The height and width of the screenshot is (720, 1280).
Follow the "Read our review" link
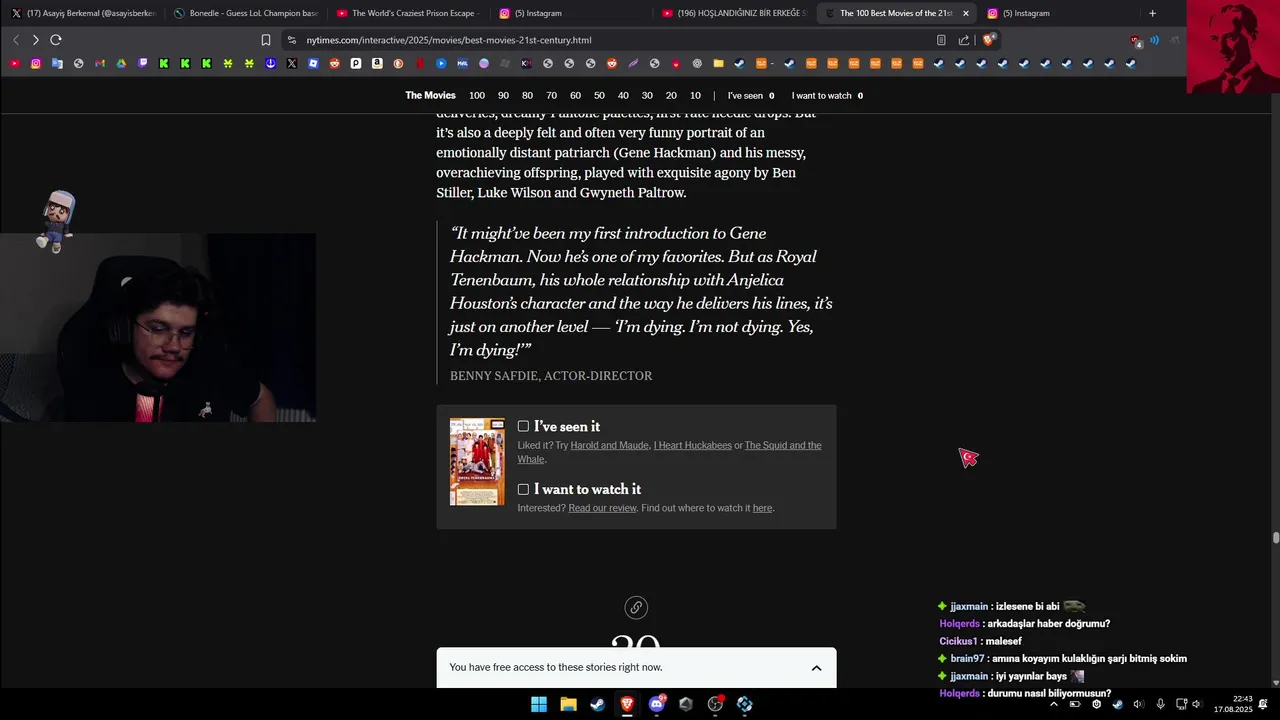[602, 508]
